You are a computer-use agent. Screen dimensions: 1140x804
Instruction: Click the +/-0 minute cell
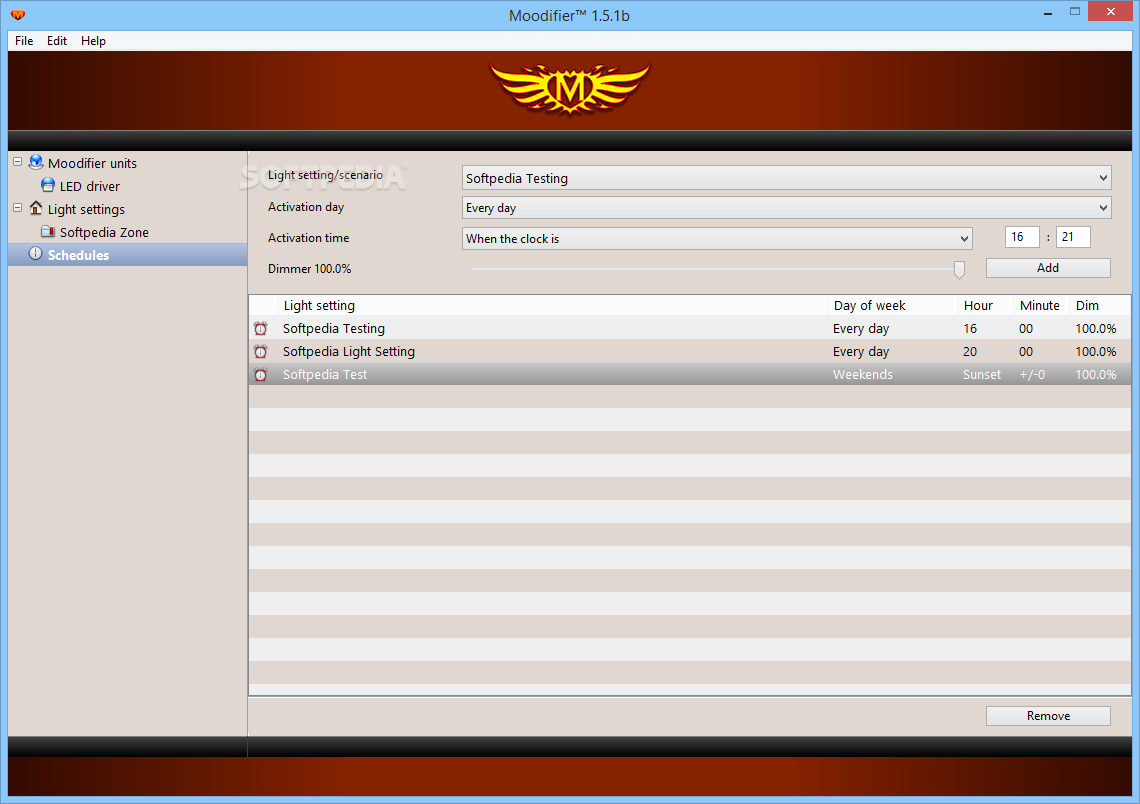1032,374
